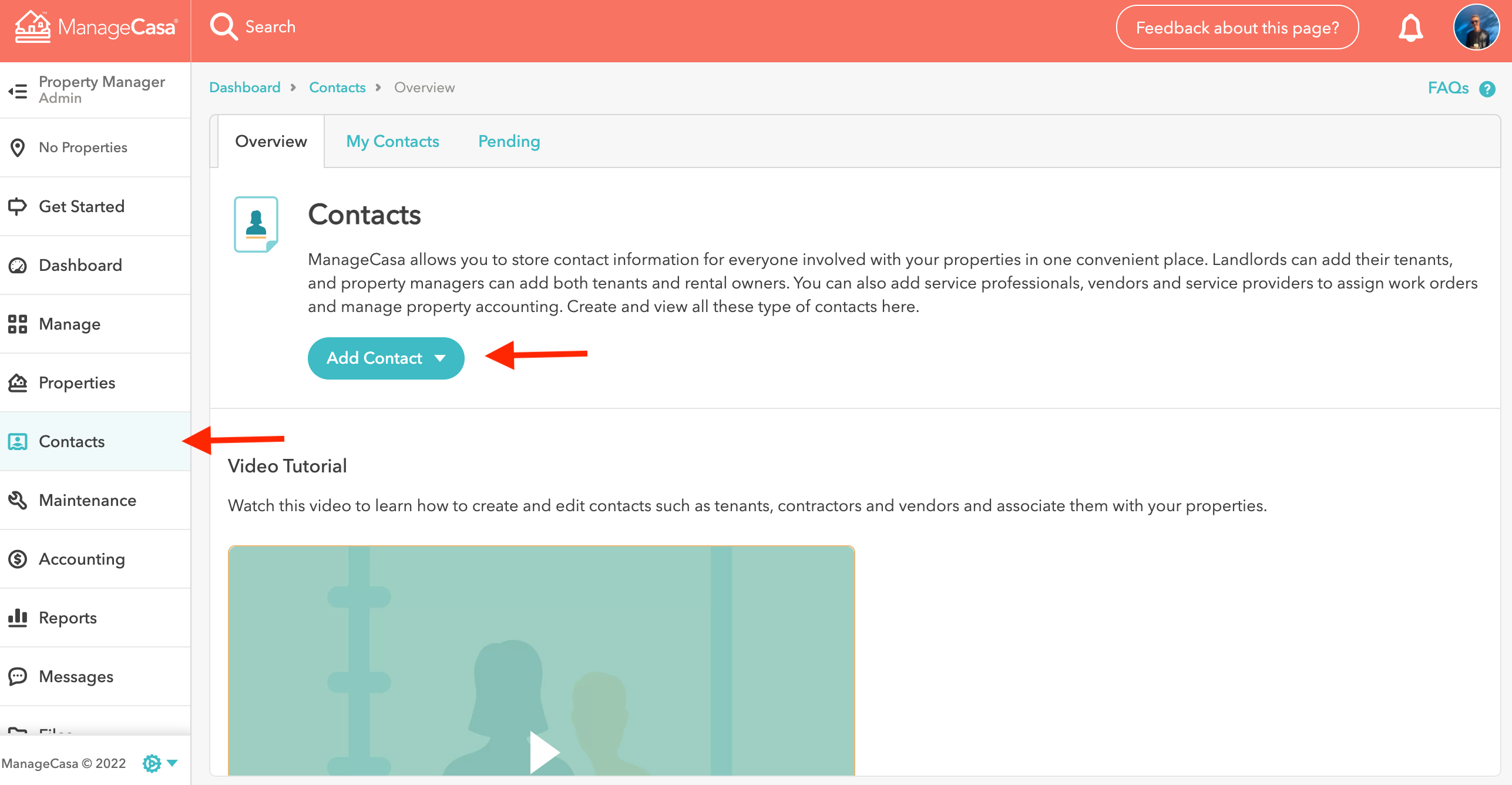
Task: Click the Contacts breadcrumb link
Action: [x=337, y=88]
